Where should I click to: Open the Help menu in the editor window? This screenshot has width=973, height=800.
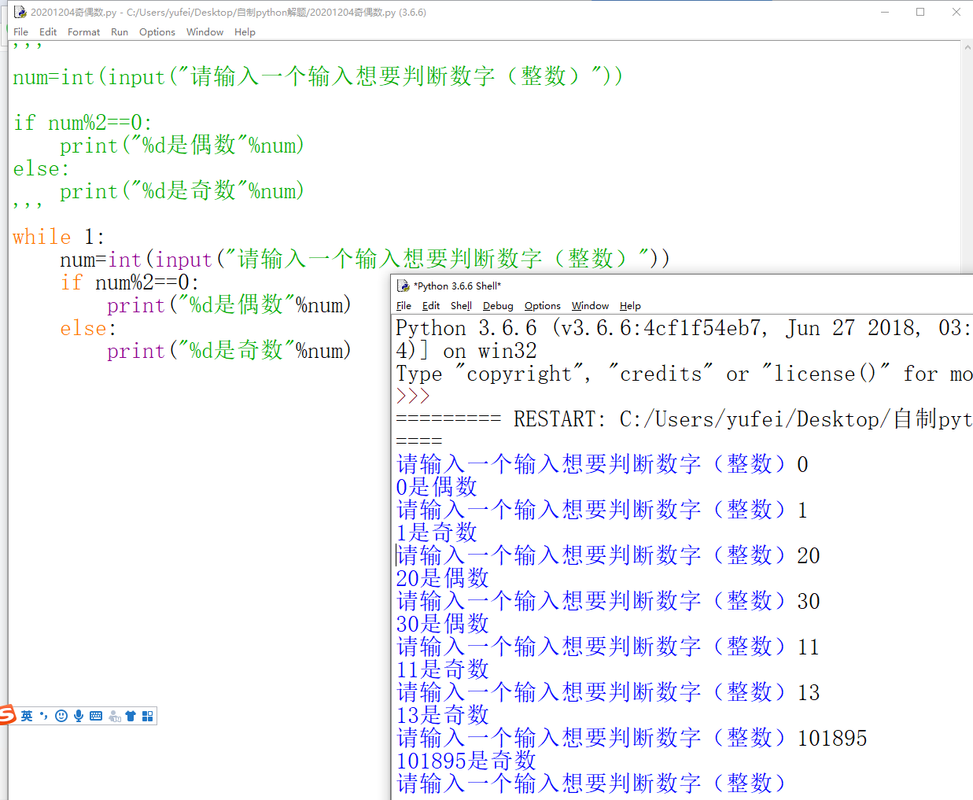click(244, 32)
